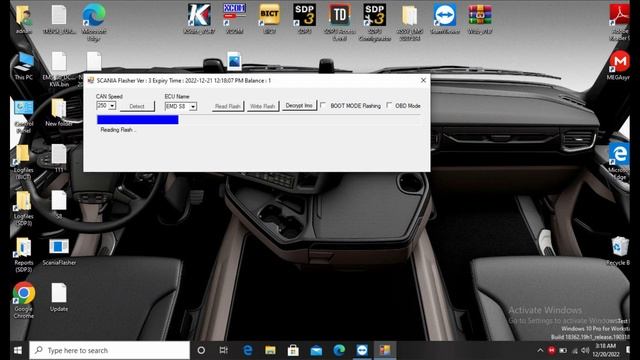The image size is (640, 360).
Task: Open the MEGAsync desktop shortcut
Action: (619, 65)
